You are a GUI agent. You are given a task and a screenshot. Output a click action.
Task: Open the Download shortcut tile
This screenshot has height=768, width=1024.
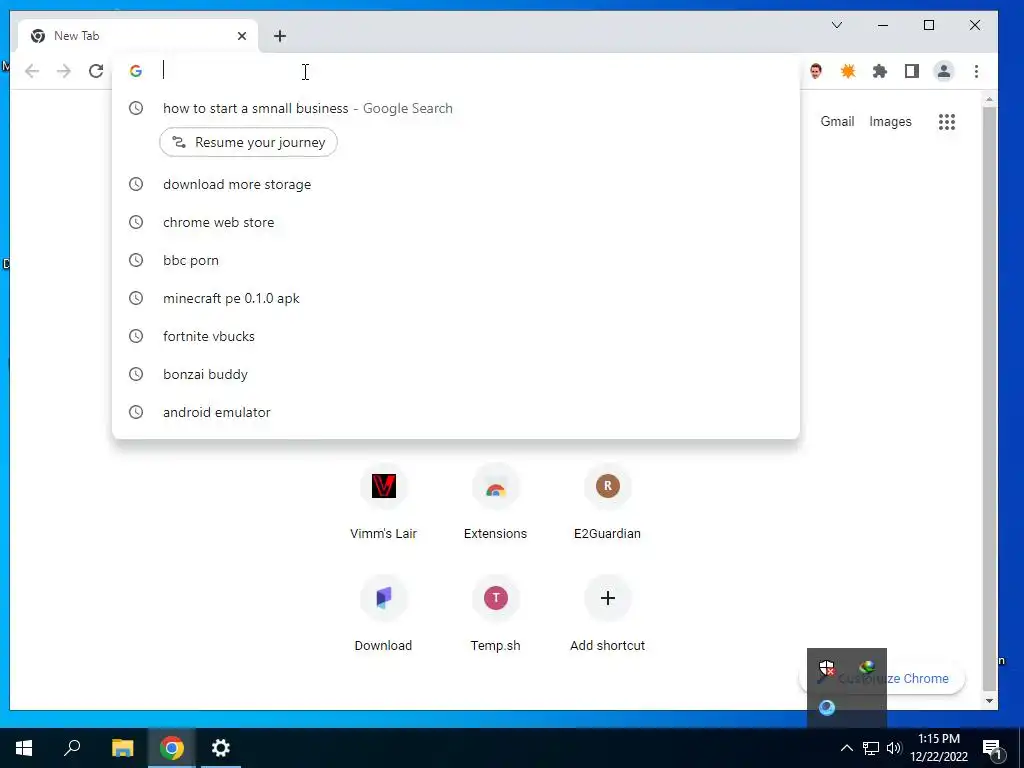coord(383,614)
